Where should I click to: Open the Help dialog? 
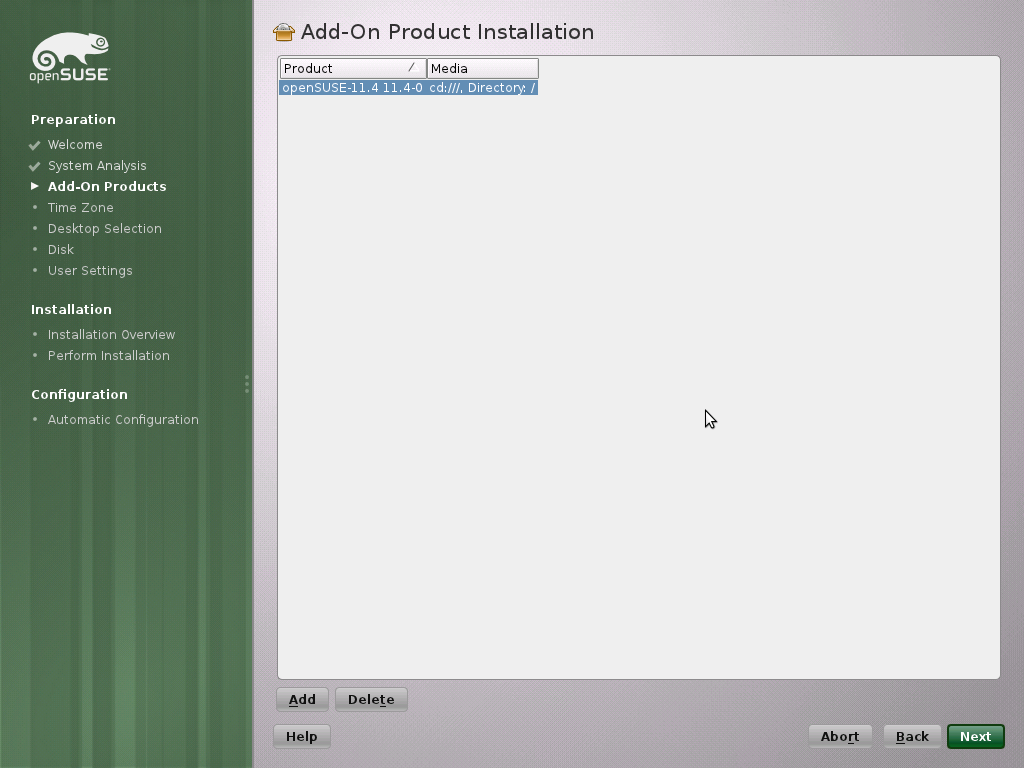(302, 736)
